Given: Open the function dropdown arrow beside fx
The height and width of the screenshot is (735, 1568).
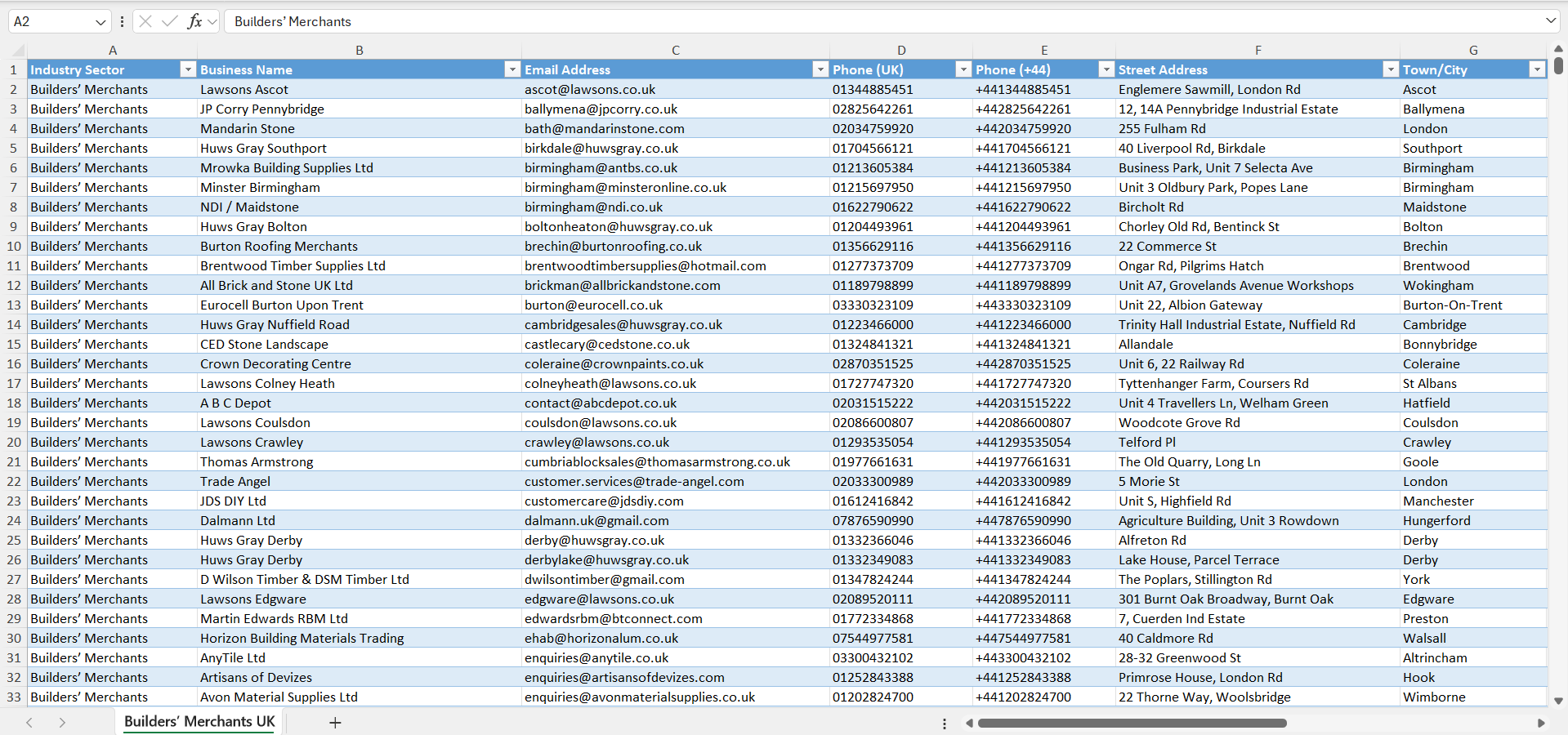Looking at the screenshot, I should [212, 22].
